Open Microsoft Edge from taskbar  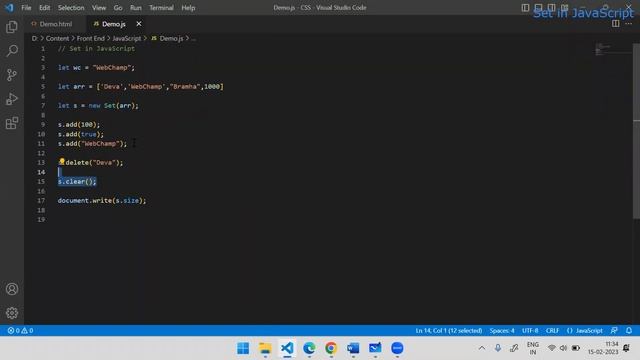pyautogui.click(x=309, y=348)
